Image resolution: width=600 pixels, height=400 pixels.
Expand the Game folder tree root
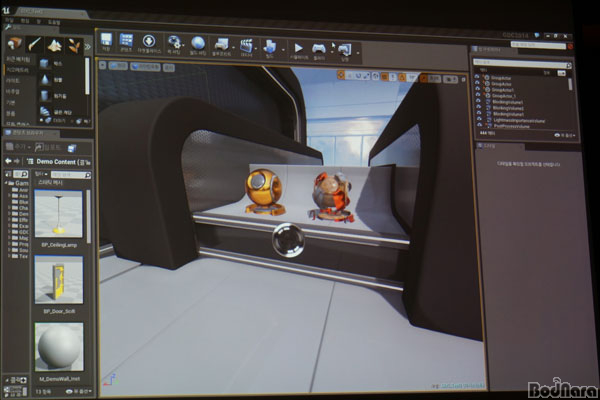[6, 183]
